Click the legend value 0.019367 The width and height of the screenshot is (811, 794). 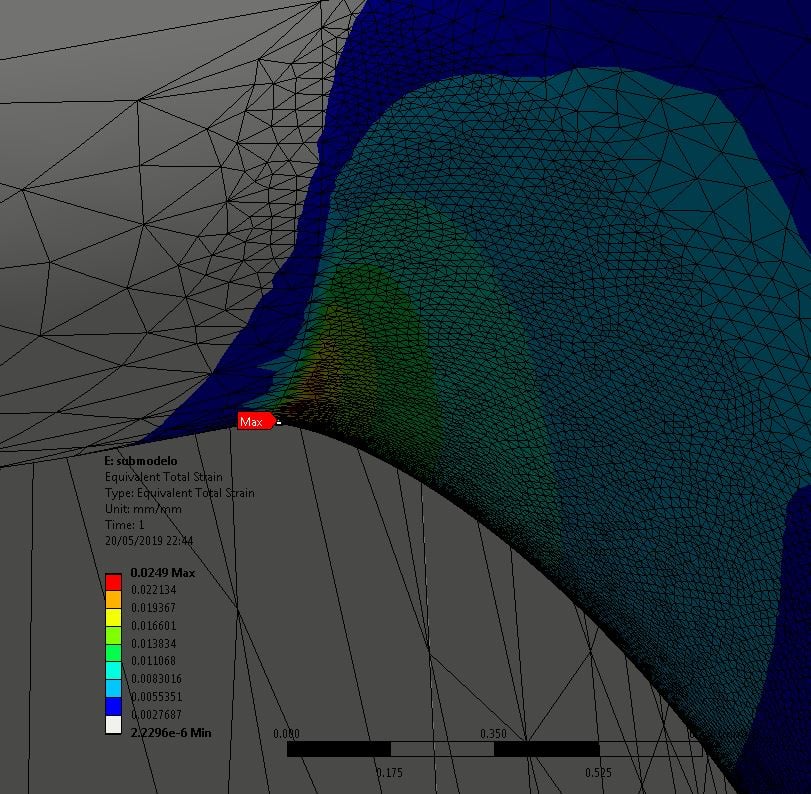(x=154, y=608)
